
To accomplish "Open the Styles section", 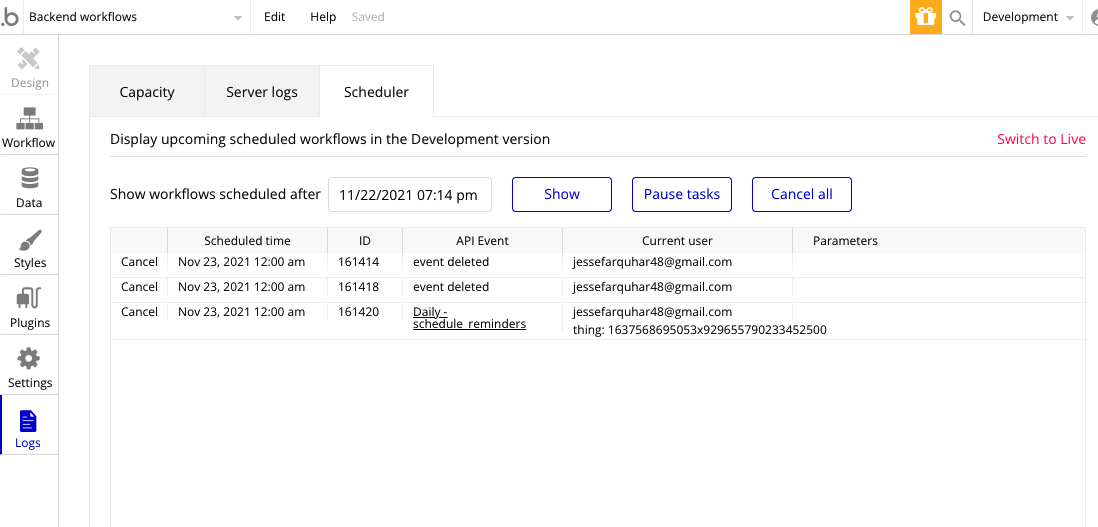I will (x=29, y=247).
